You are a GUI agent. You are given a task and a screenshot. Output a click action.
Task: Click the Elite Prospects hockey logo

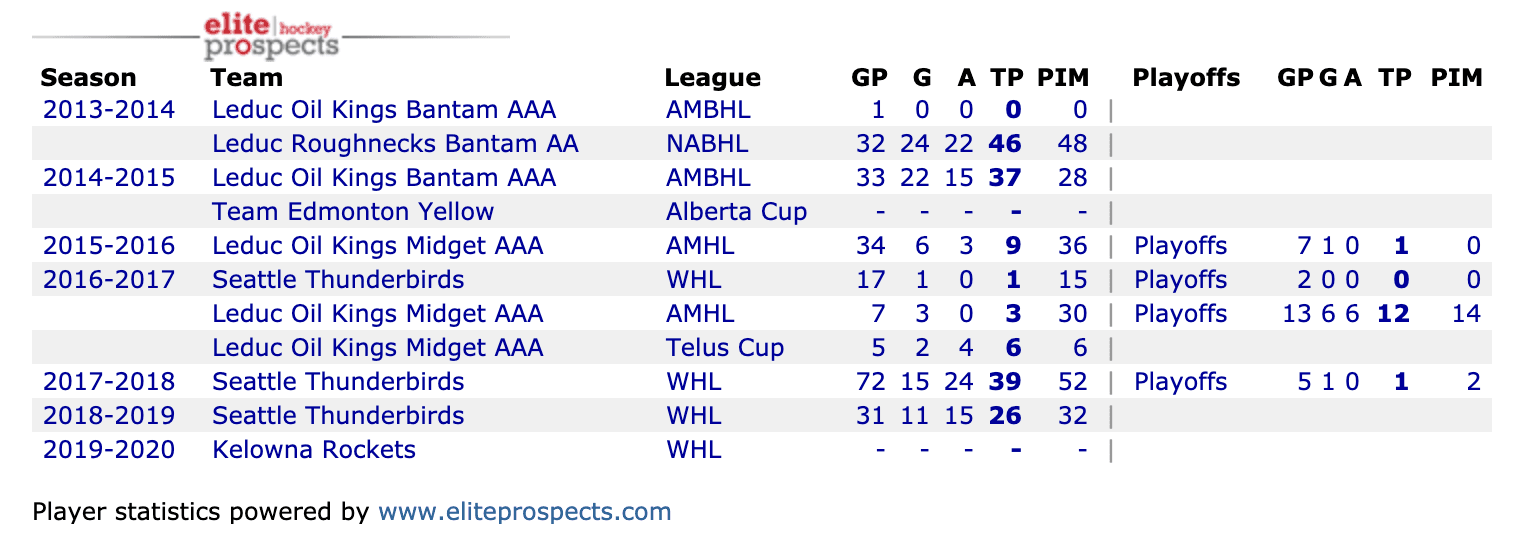(x=270, y=36)
